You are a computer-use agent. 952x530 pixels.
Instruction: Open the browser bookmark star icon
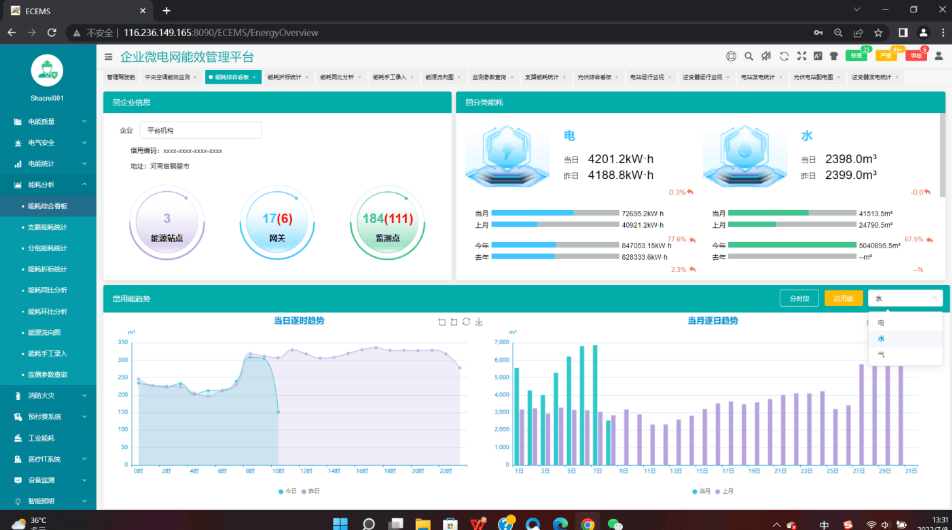(877, 32)
